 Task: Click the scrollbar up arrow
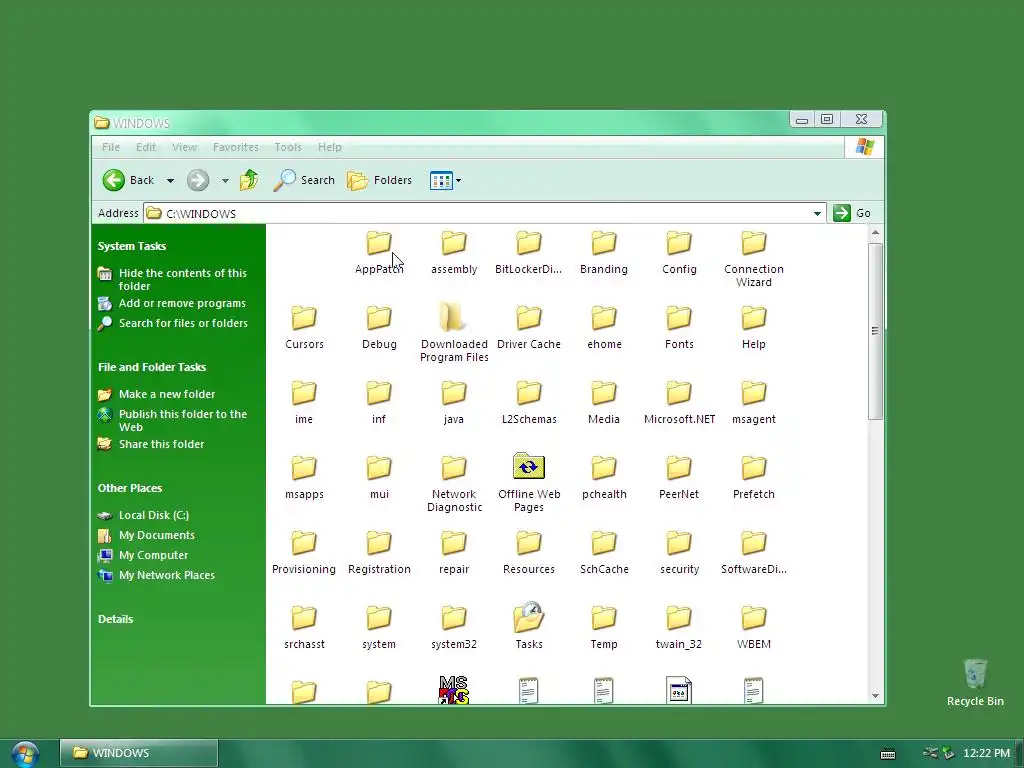tap(875, 232)
